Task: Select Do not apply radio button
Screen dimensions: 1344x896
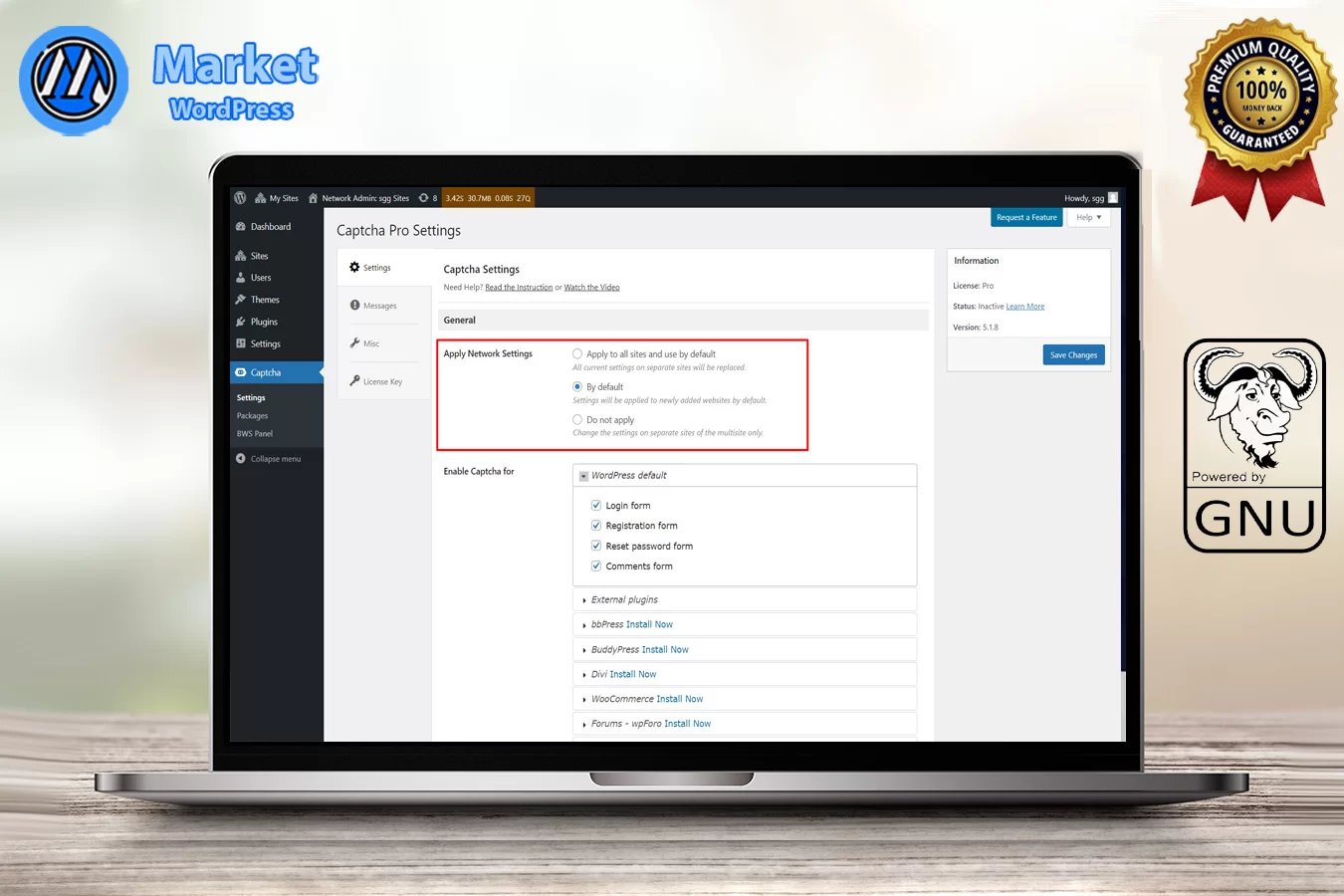Action: (577, 419)
